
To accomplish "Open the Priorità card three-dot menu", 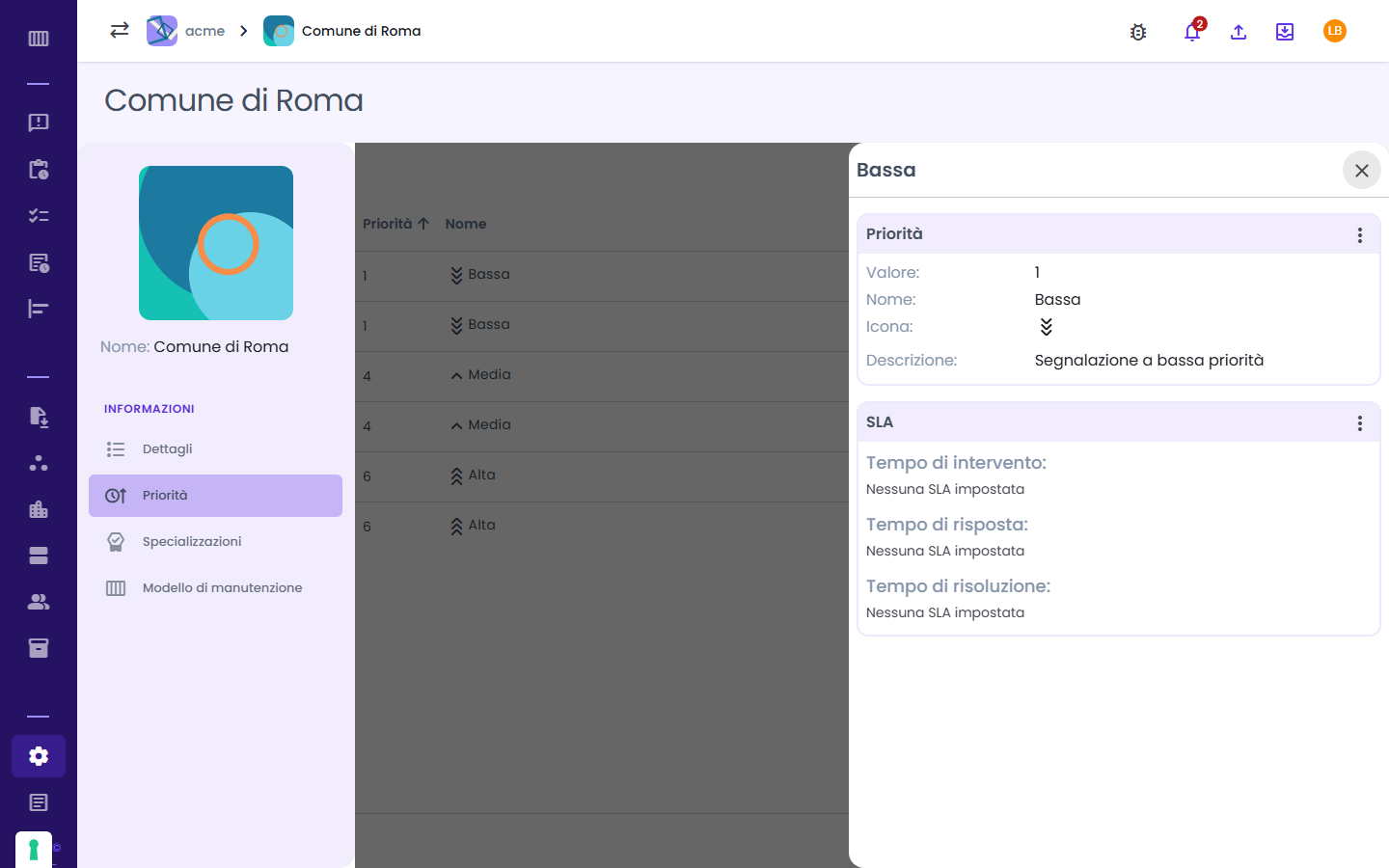I will click(x=1360, y=234).
